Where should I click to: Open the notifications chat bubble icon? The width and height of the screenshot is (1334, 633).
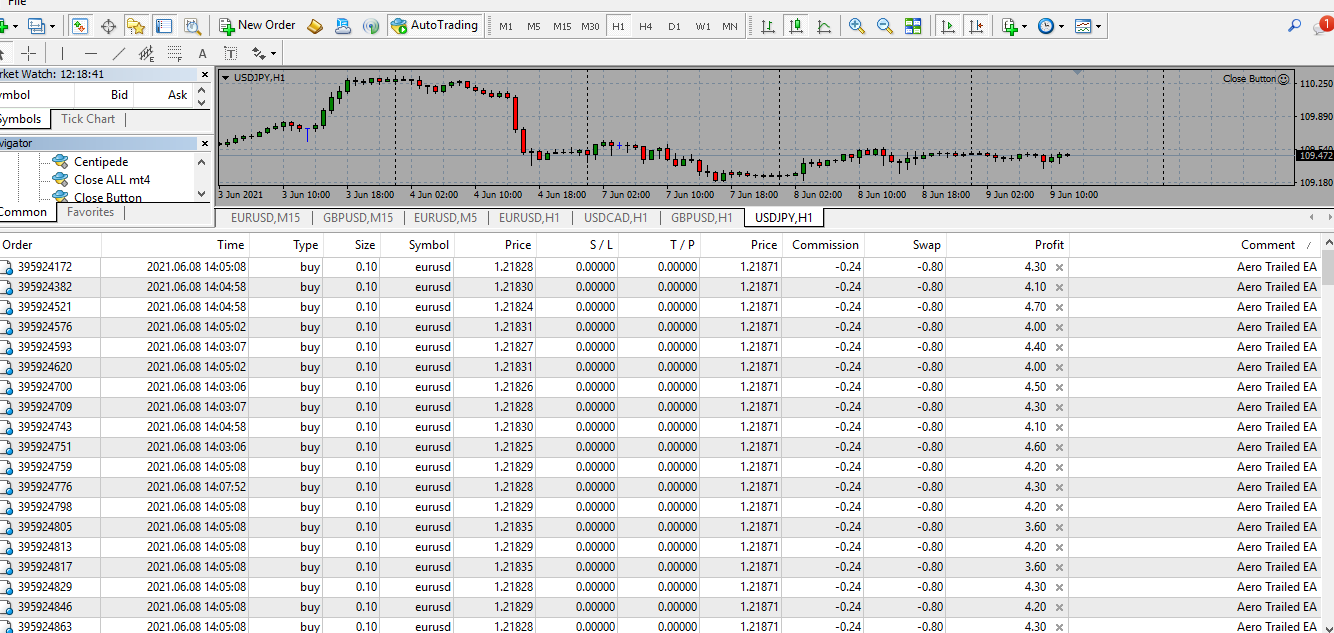(1322, 27)
